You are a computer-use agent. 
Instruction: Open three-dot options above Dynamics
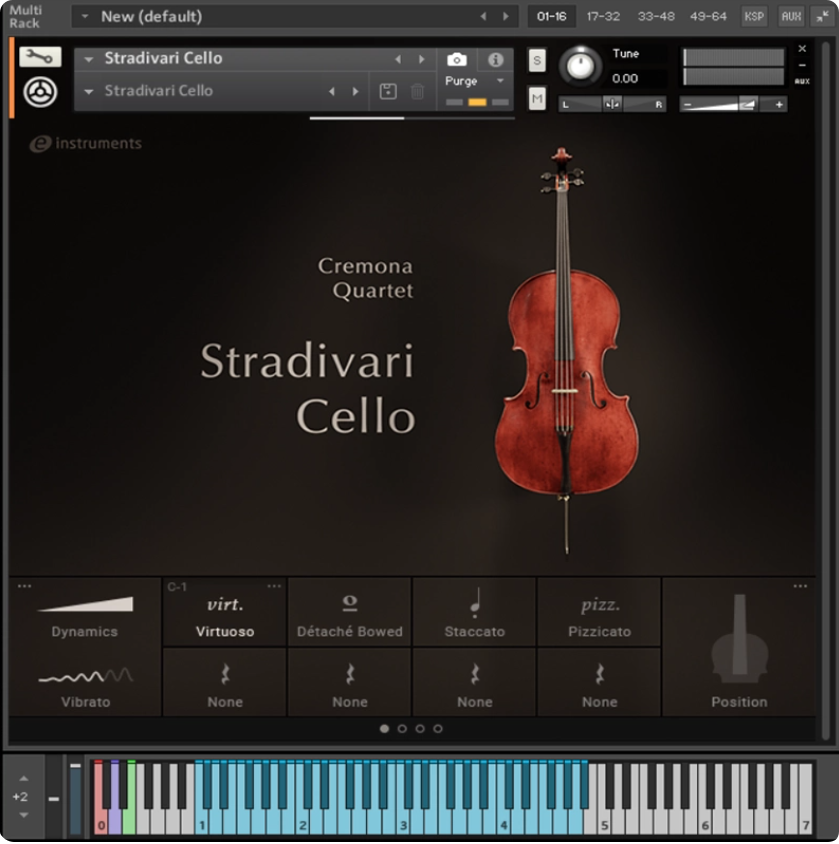point(24,586)
